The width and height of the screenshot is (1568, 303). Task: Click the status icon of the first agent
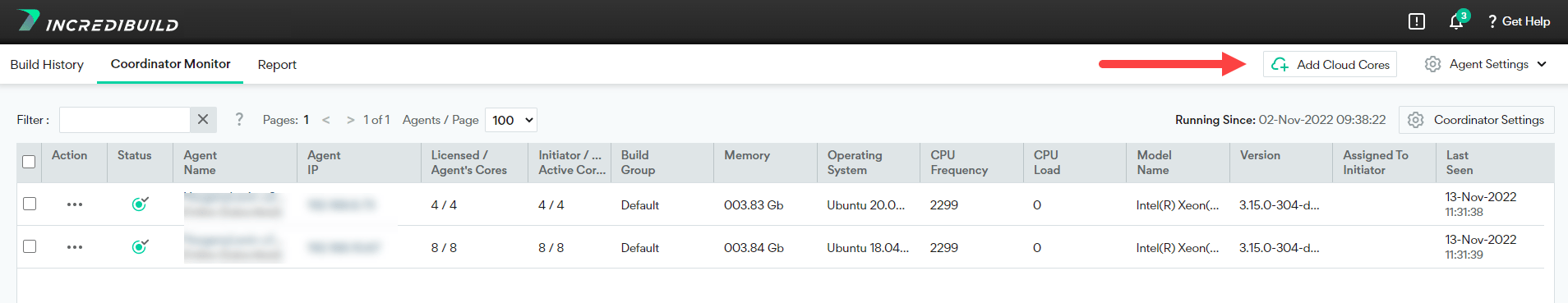pos(140,204)
